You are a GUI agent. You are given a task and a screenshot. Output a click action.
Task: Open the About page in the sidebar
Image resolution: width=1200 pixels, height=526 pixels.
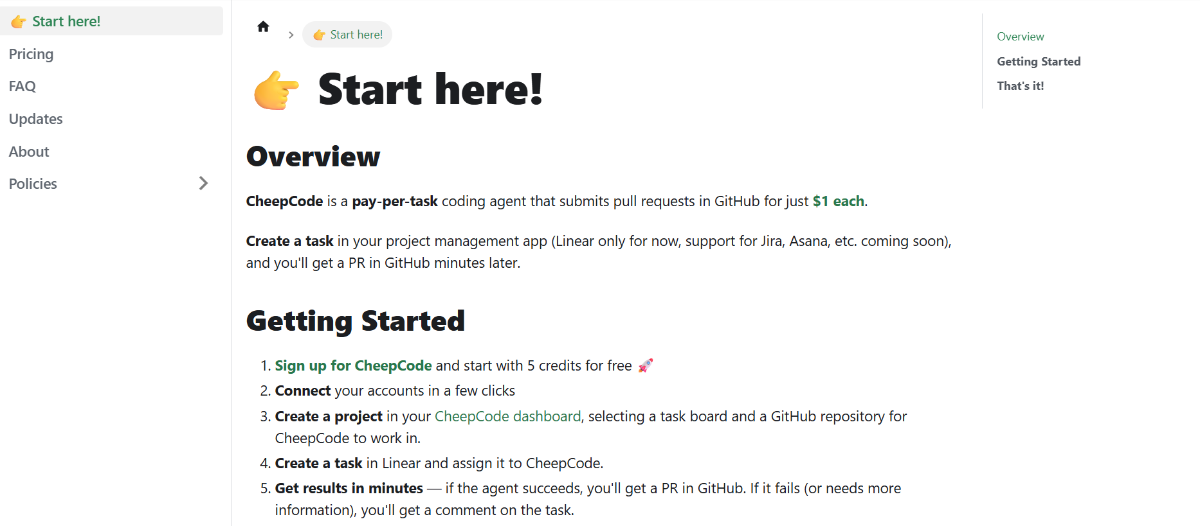click(x=29, y=152)
